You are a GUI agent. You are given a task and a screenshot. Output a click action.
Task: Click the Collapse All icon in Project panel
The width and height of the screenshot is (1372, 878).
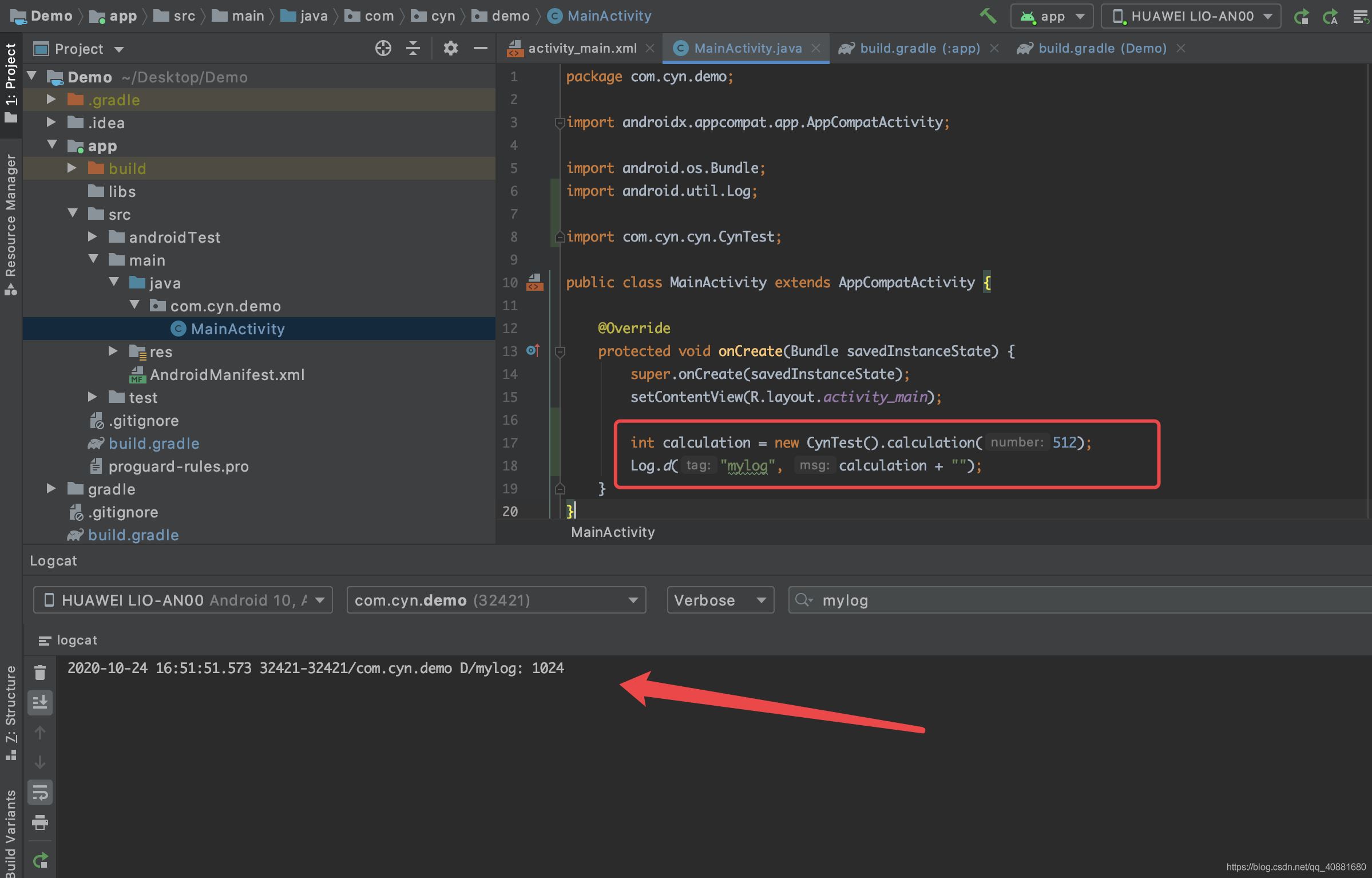[413, 49]
